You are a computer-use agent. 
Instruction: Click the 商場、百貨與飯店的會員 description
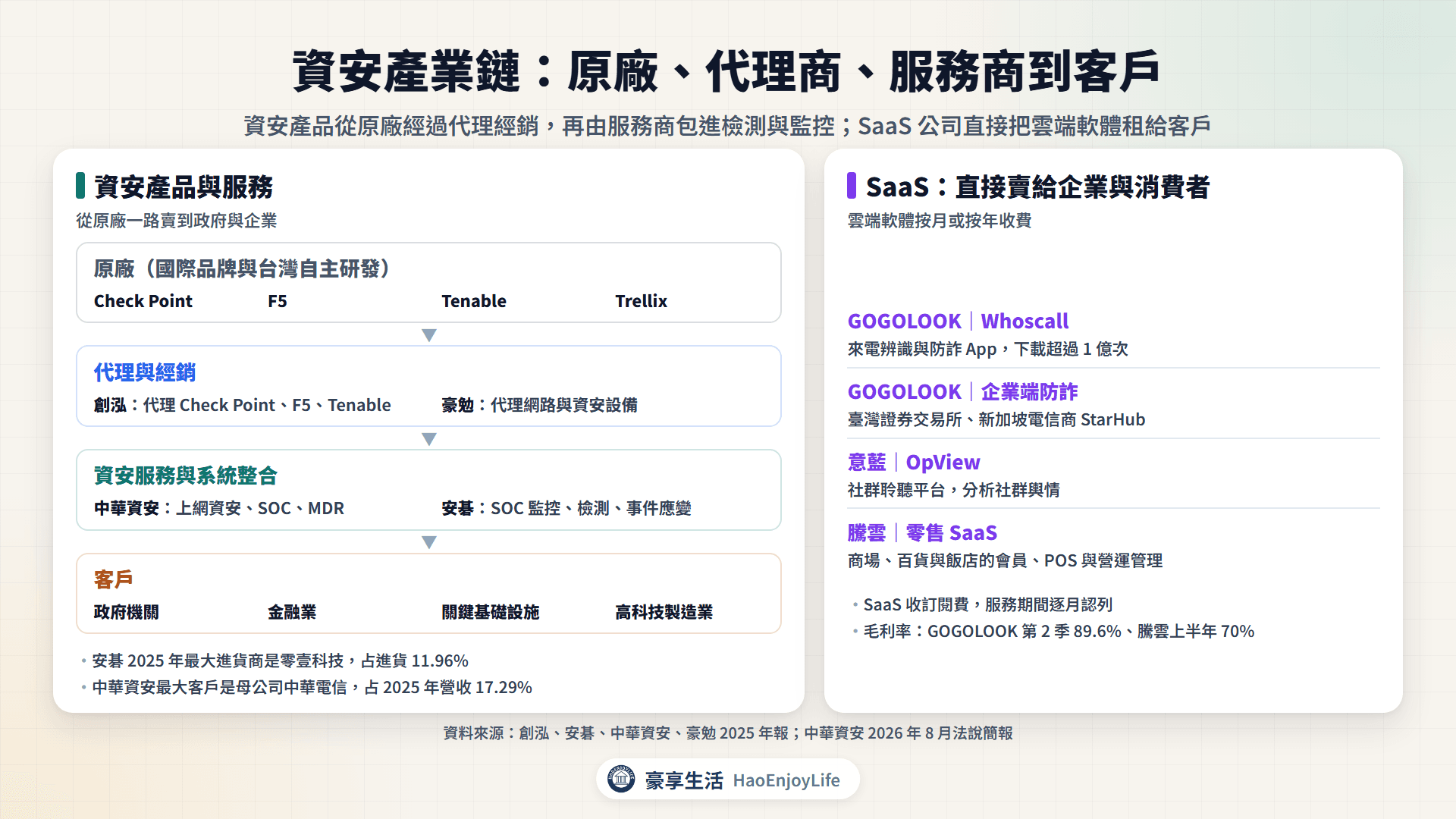coord(1006,560)
